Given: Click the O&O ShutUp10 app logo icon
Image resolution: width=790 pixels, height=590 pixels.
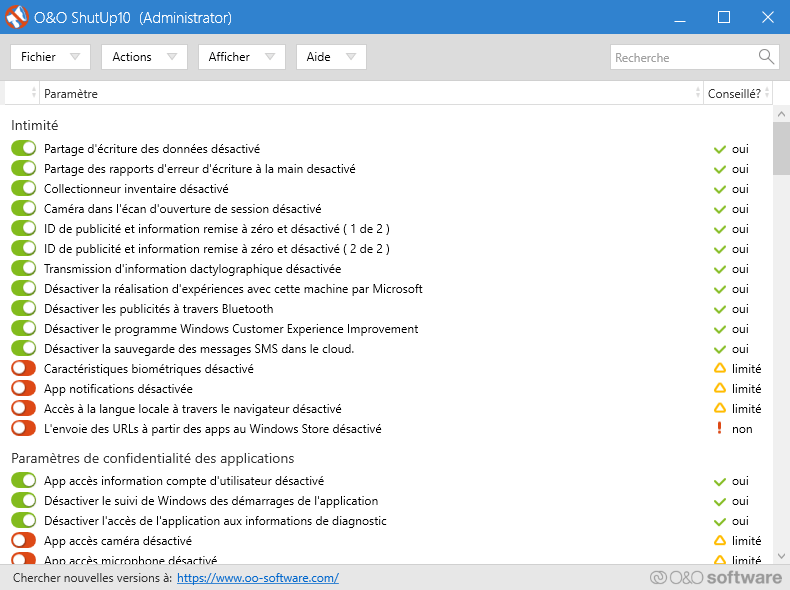Looking at the screenshot, I should 17,17.
